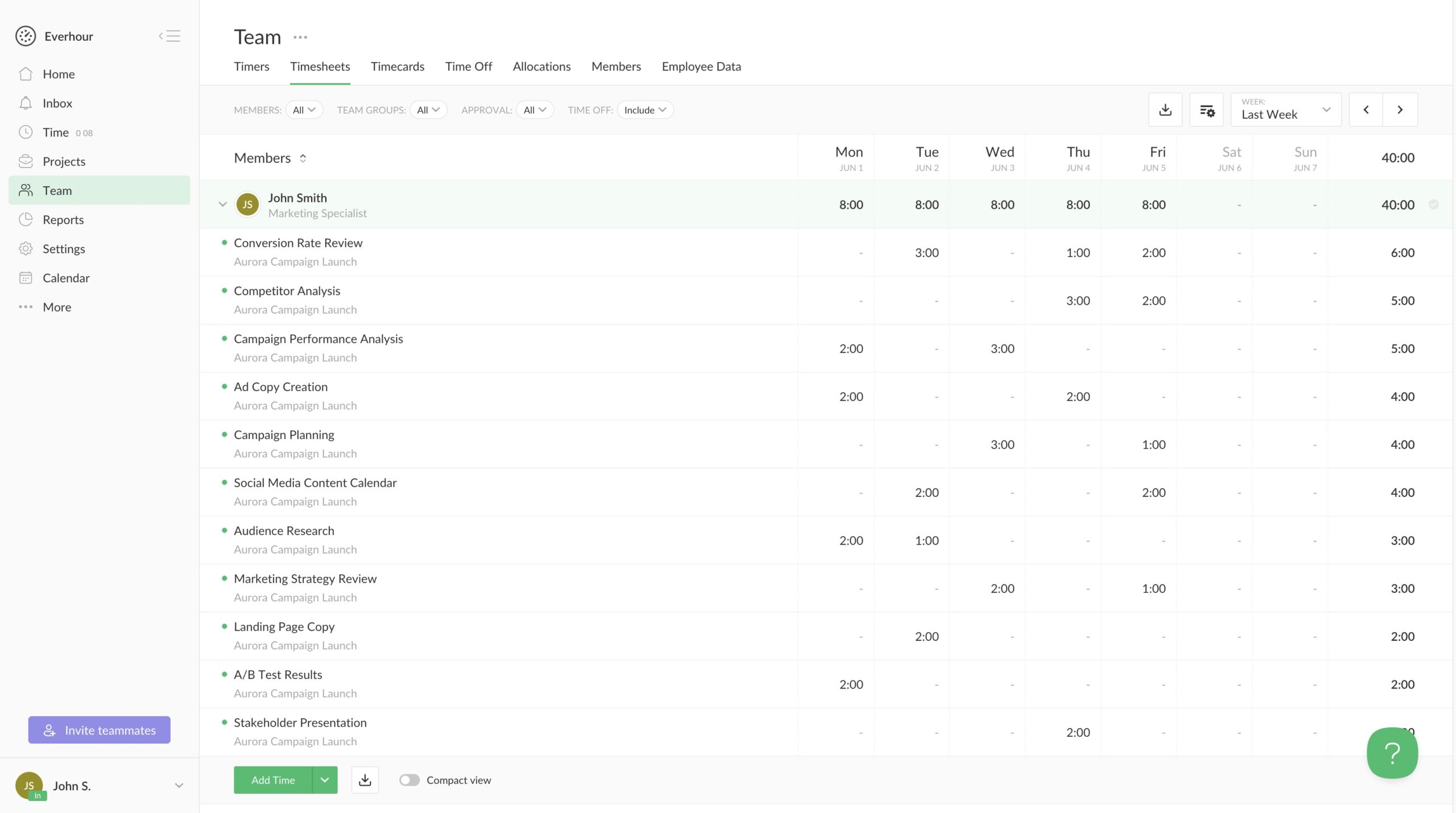The image size is (1456, 813).
Task: Open the Time Off tab
Action: coord(469,67)
